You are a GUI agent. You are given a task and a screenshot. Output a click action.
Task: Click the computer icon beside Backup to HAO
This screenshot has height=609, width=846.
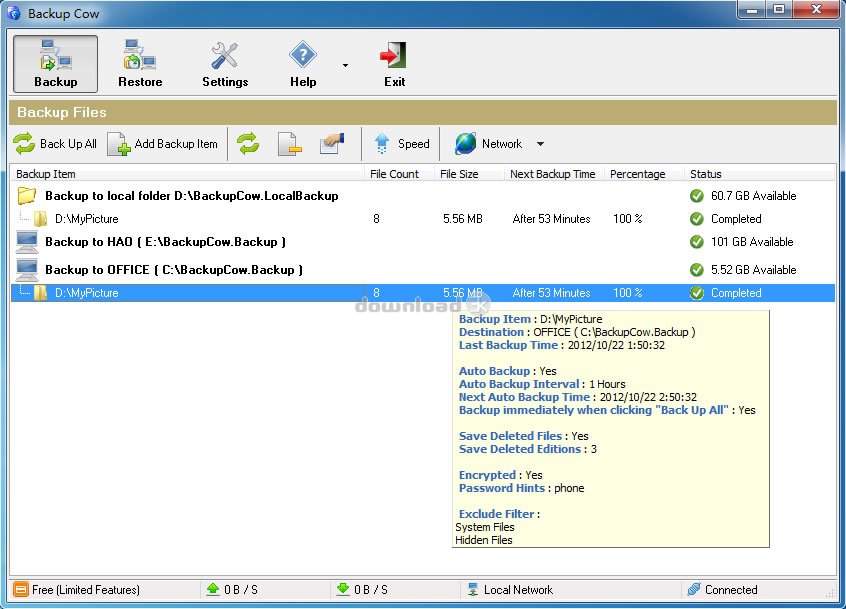tap(27, 242)
